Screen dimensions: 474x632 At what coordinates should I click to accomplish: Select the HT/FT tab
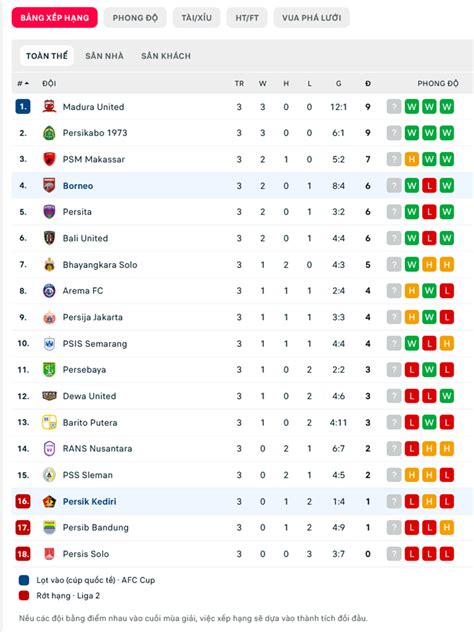247,18
